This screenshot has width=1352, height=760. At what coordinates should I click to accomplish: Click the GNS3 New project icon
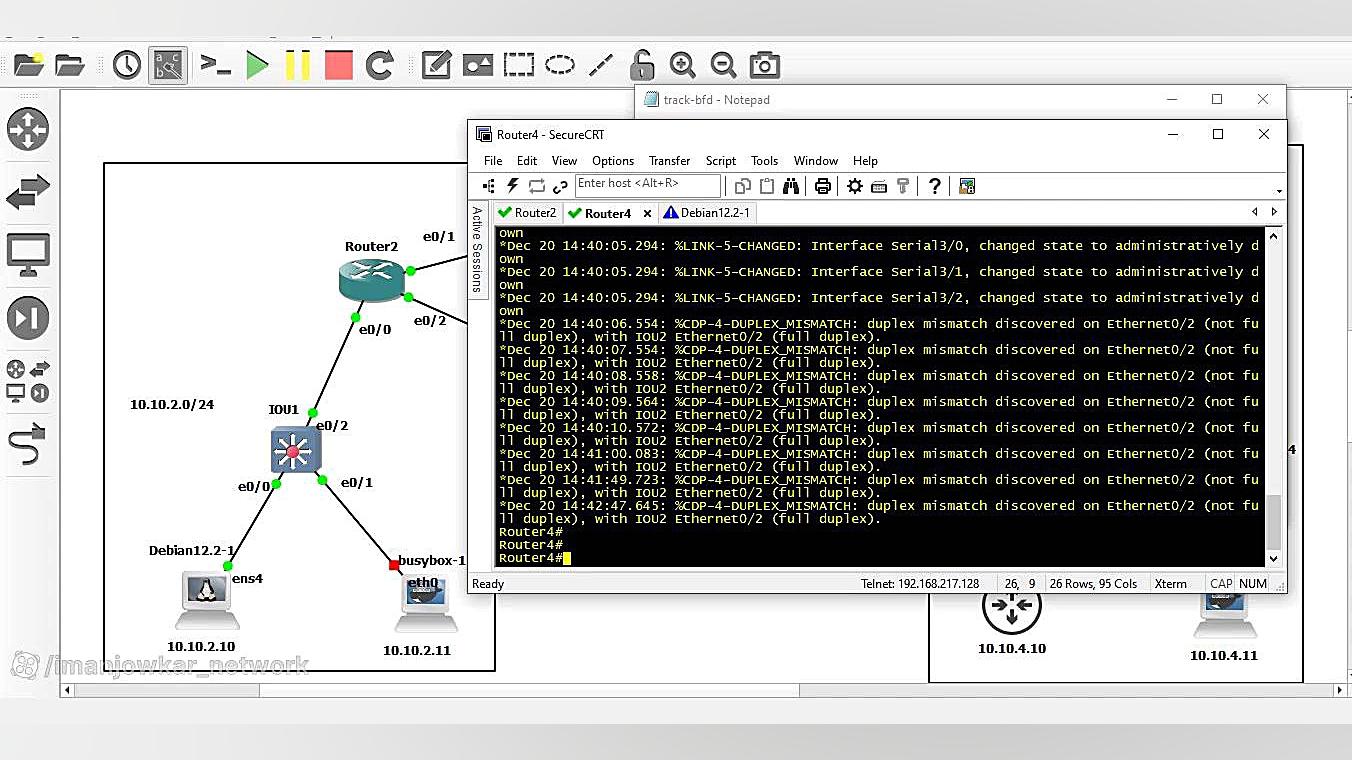click(28, 65)
